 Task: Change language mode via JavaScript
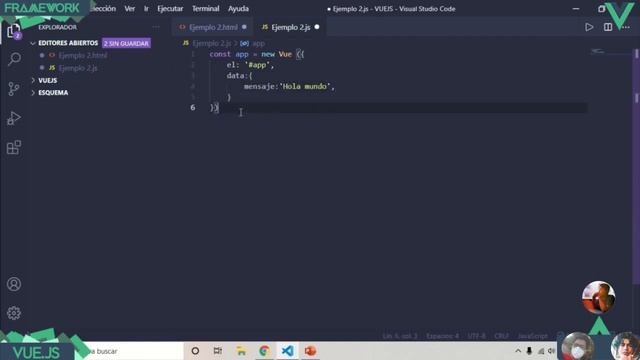(x=533, y=336)
